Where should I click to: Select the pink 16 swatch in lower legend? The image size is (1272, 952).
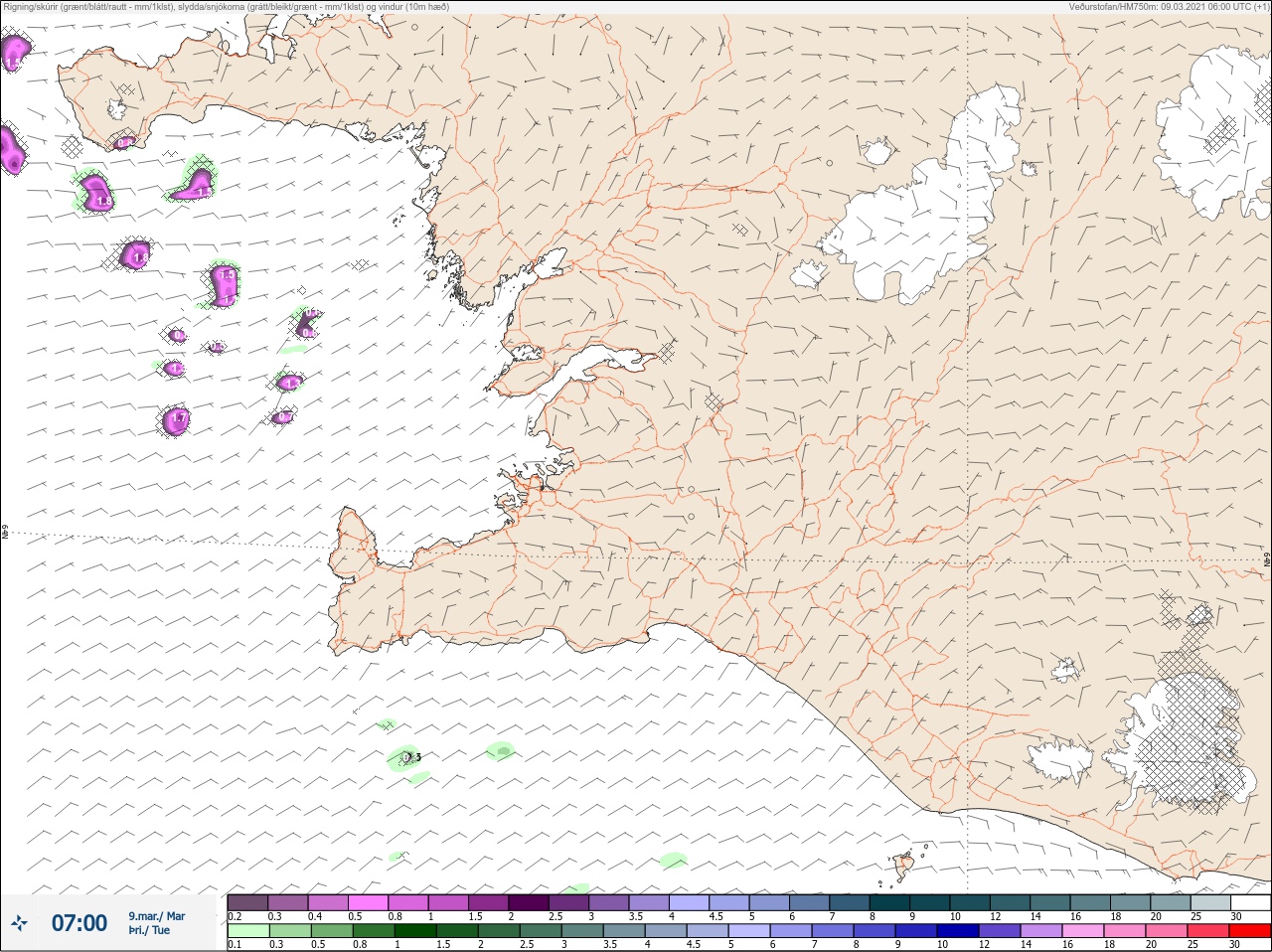pyautogui.click(x=1083, y=931)
